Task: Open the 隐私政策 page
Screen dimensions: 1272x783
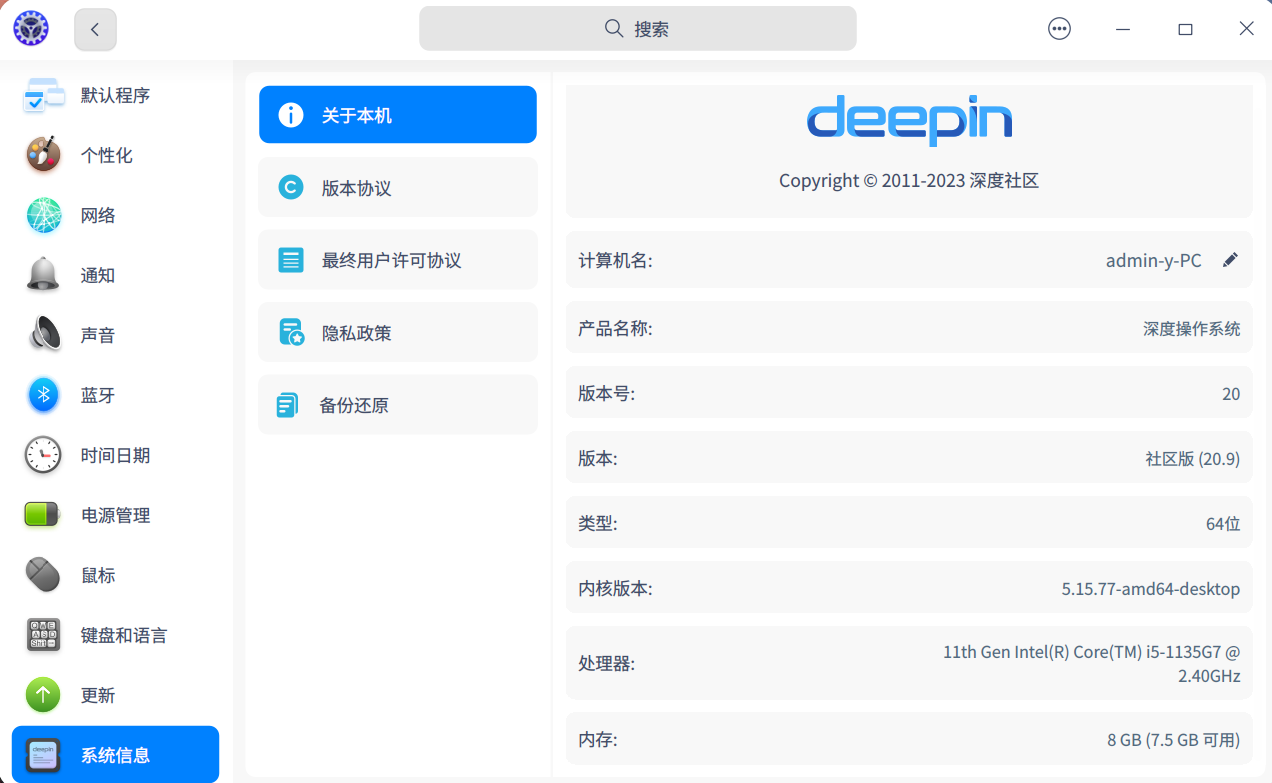Action: tap(397, 331)
